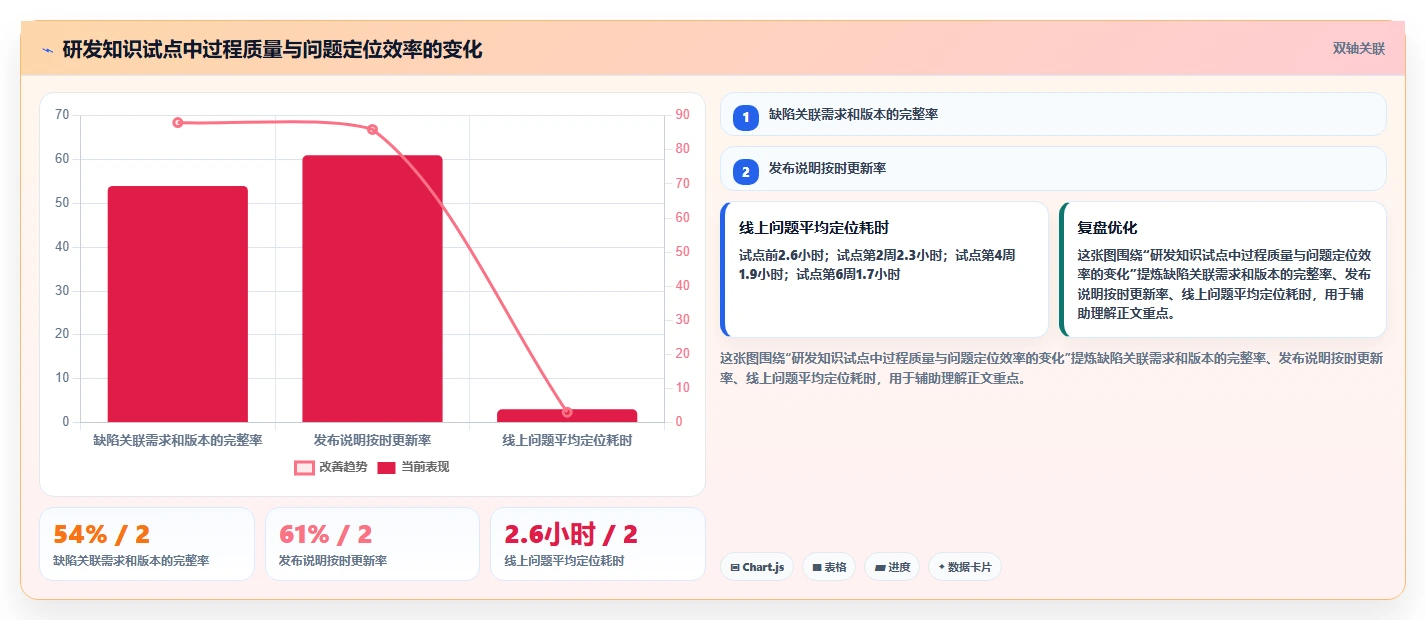
Task: Toggle the 改善趋势 legend entry
Action: [331, 467]
